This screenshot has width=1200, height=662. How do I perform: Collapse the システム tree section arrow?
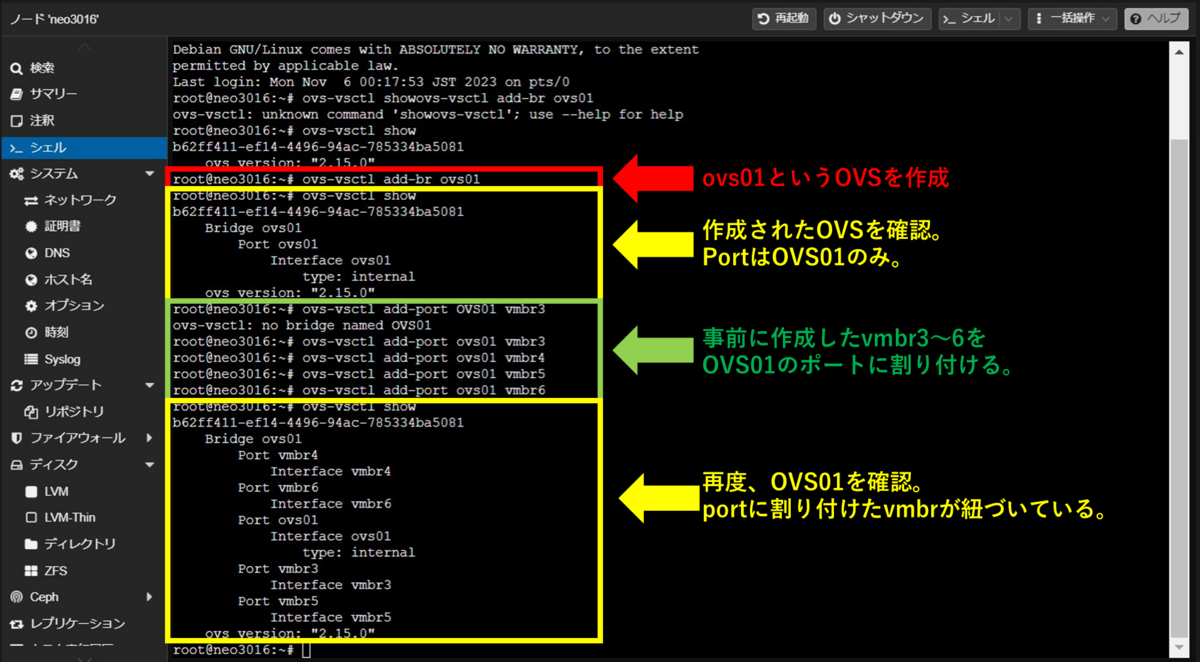(x=150, y=174)
